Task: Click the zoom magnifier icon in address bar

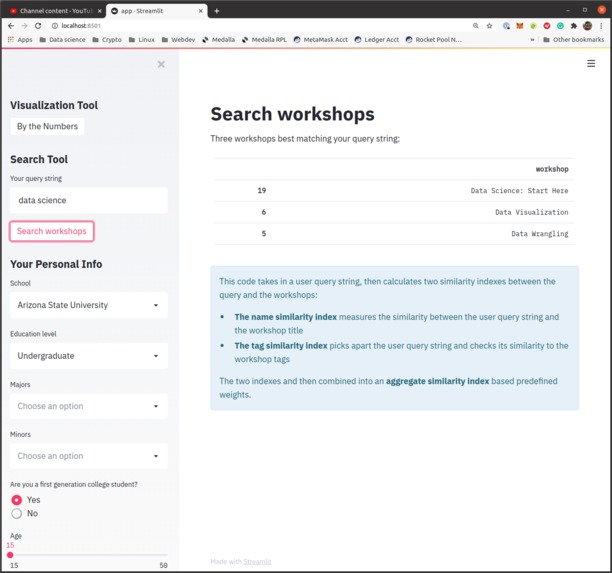Action: (x=475, y=26)
